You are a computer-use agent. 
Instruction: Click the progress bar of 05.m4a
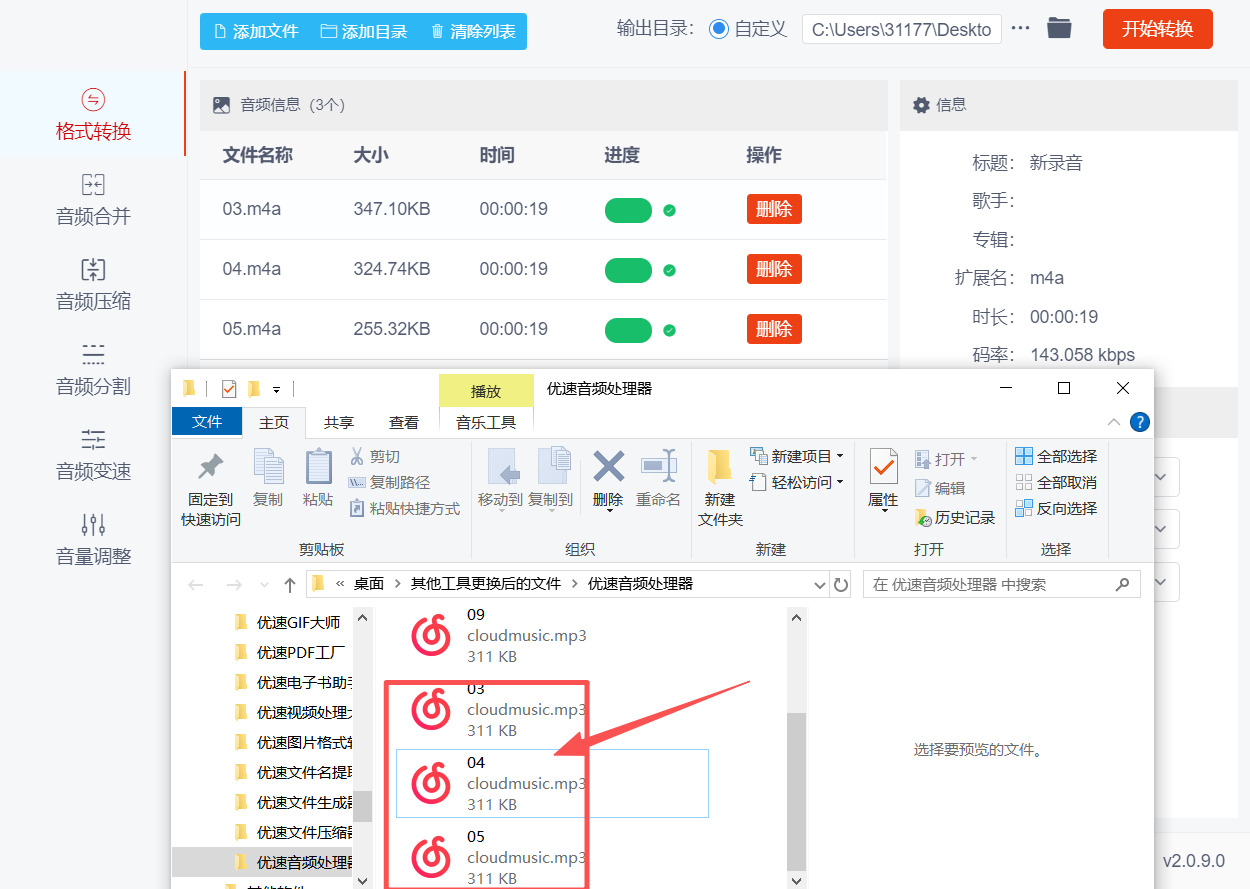628,329
